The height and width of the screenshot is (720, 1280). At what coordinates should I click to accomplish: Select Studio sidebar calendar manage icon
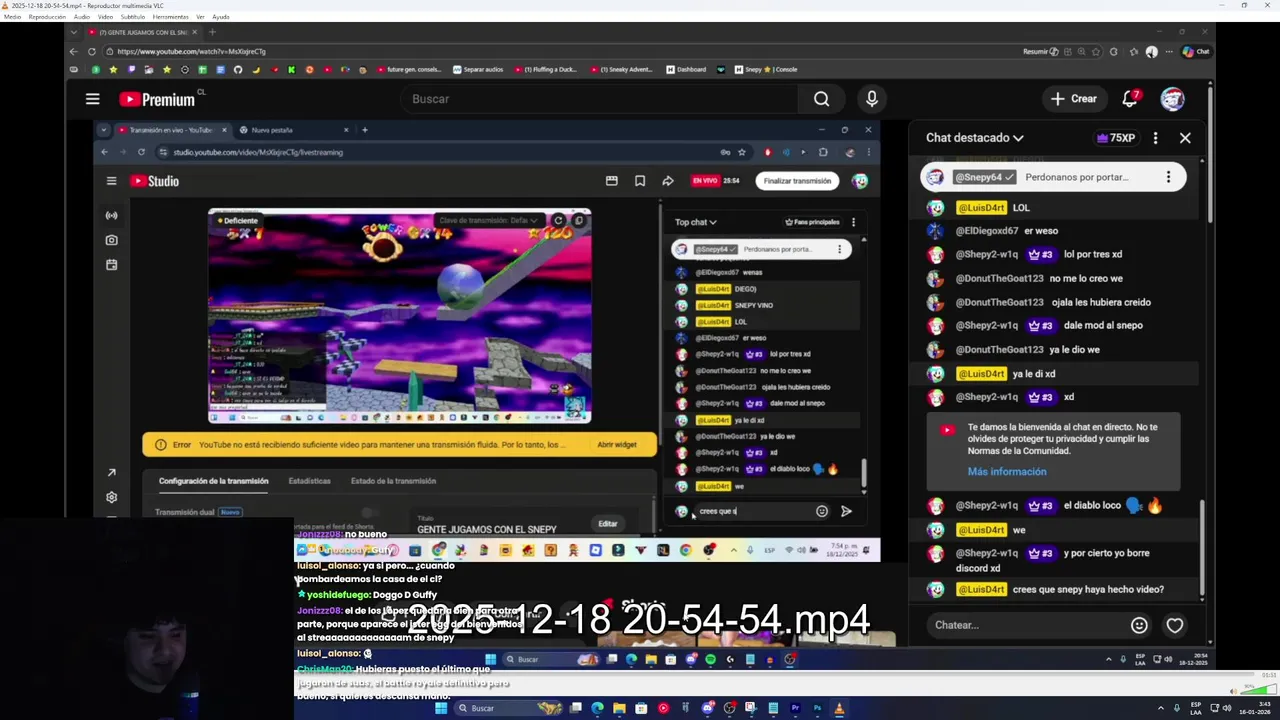click(x=111, y=265)
